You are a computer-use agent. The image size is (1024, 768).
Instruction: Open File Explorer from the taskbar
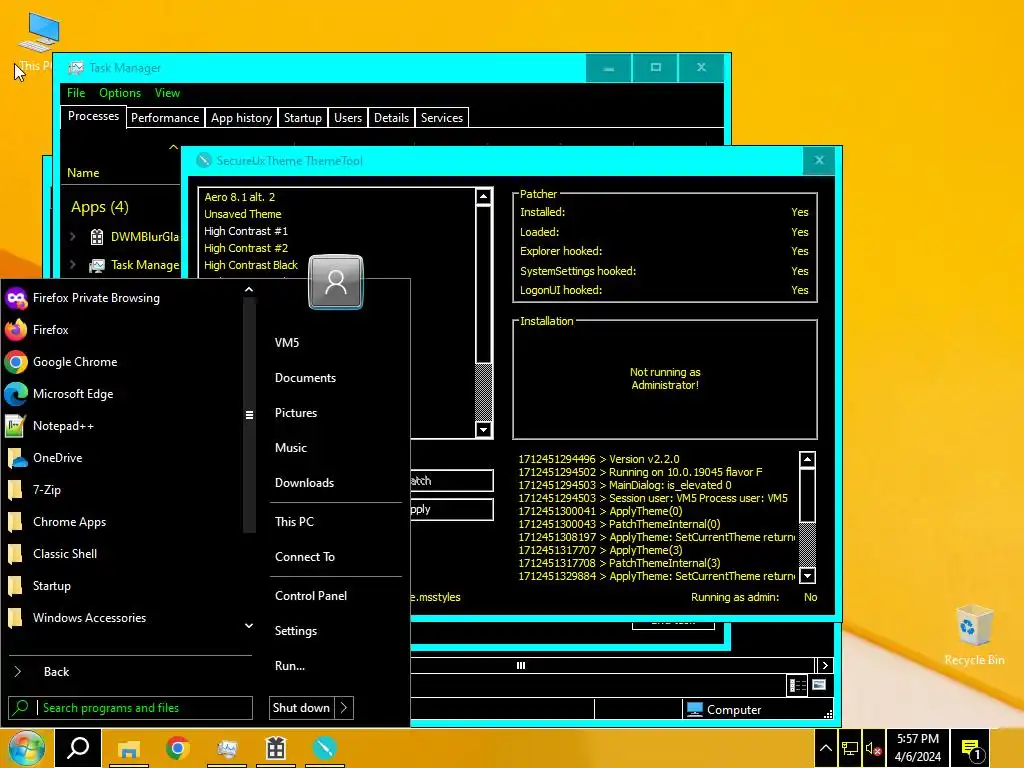tap(129, 748)
